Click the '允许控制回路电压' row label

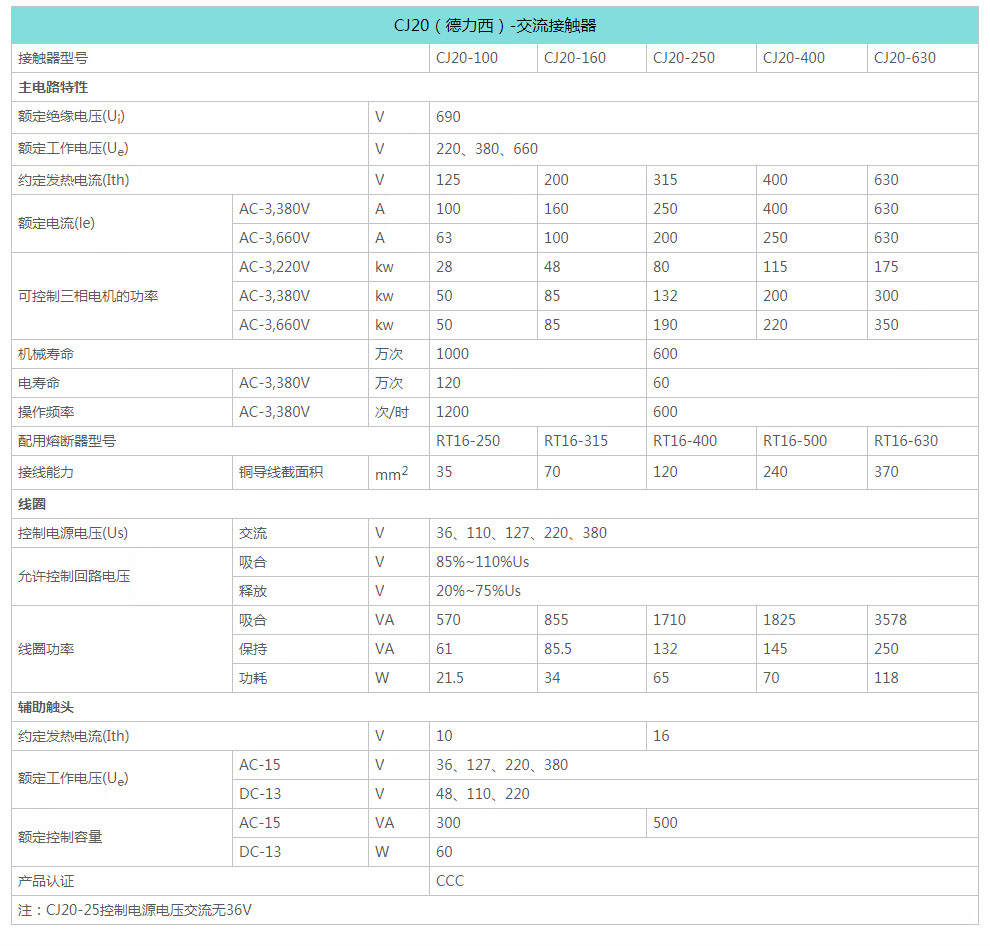(74, 577)
